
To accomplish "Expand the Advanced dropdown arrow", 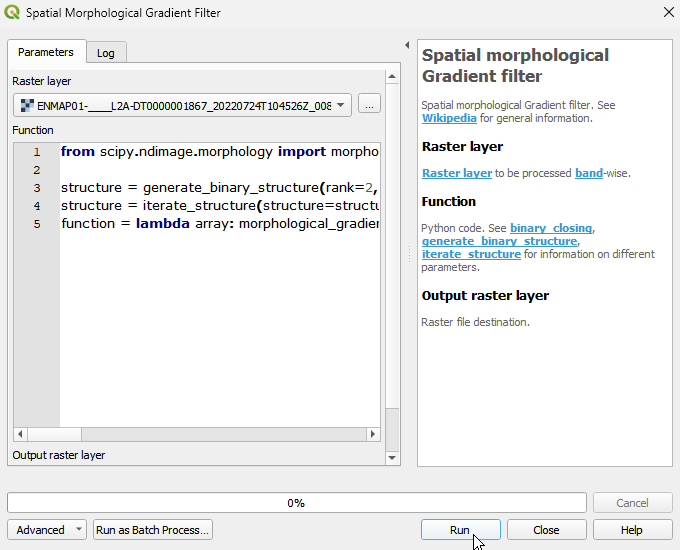I will coord(79,529).
